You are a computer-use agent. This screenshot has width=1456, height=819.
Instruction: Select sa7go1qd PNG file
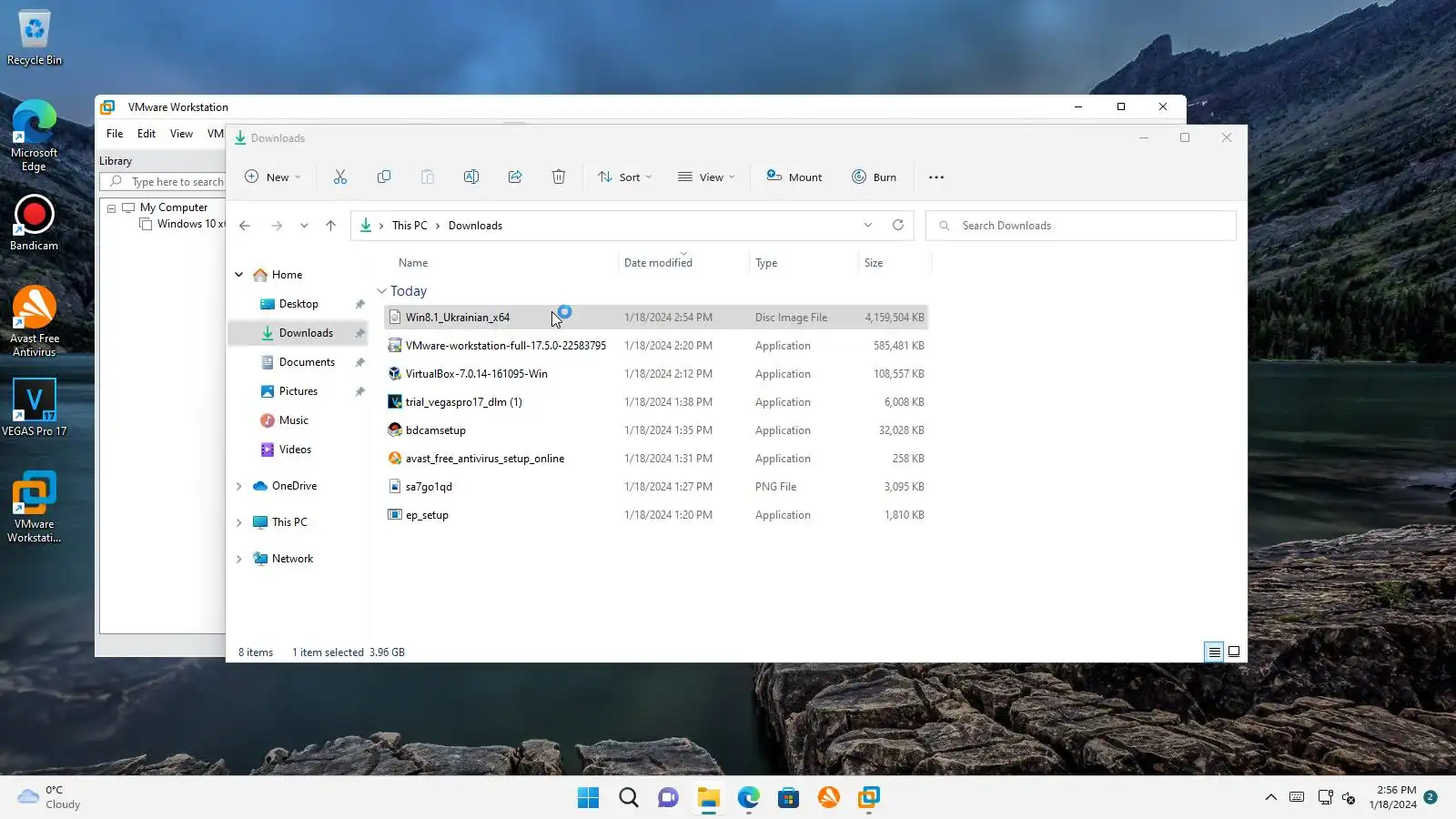click(655, 487)
